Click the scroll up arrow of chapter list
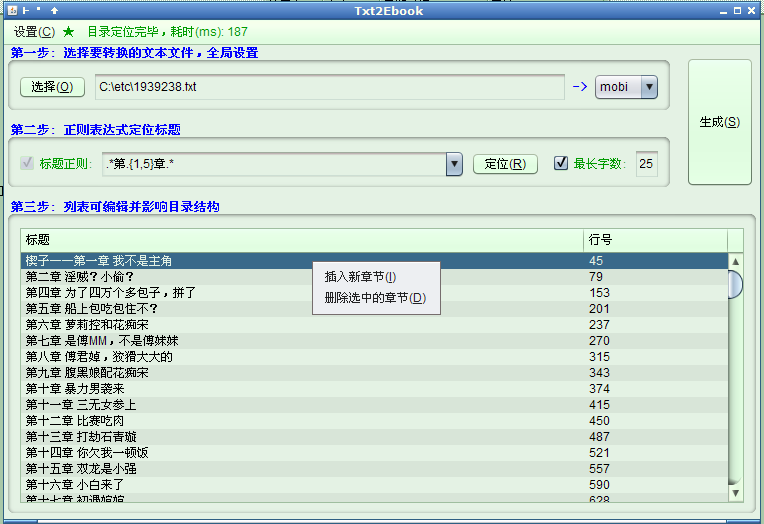The width and height of the screenshot is (764, 524). coord(735,261)
